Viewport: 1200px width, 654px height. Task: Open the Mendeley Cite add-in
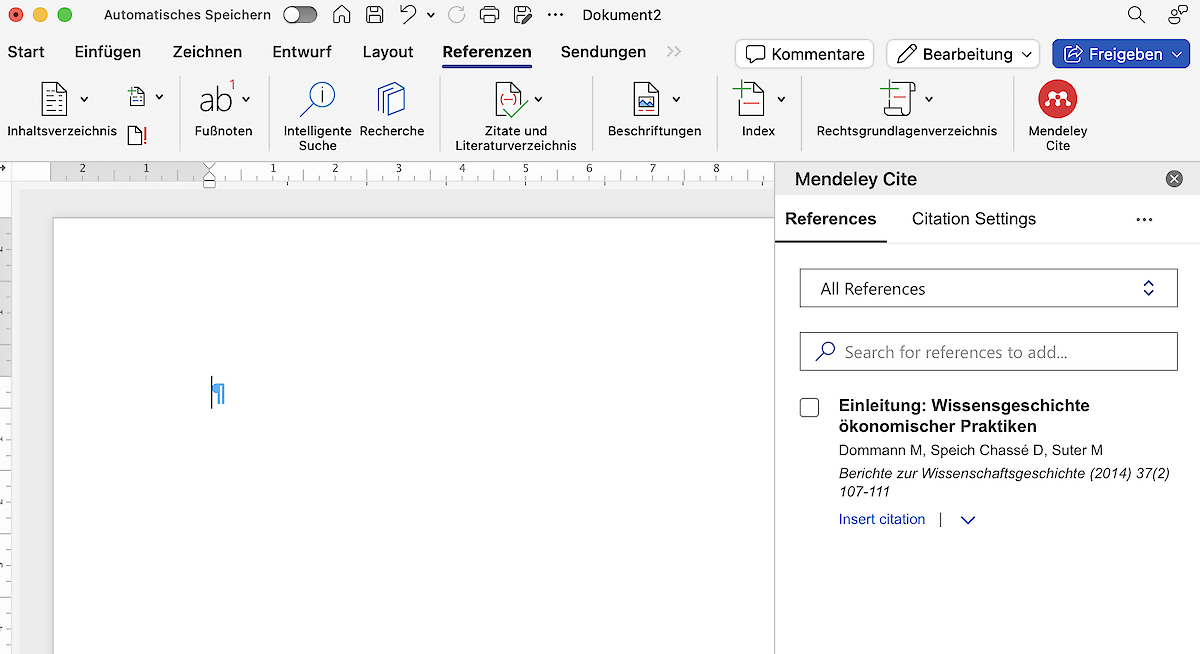pos(1057,100)
